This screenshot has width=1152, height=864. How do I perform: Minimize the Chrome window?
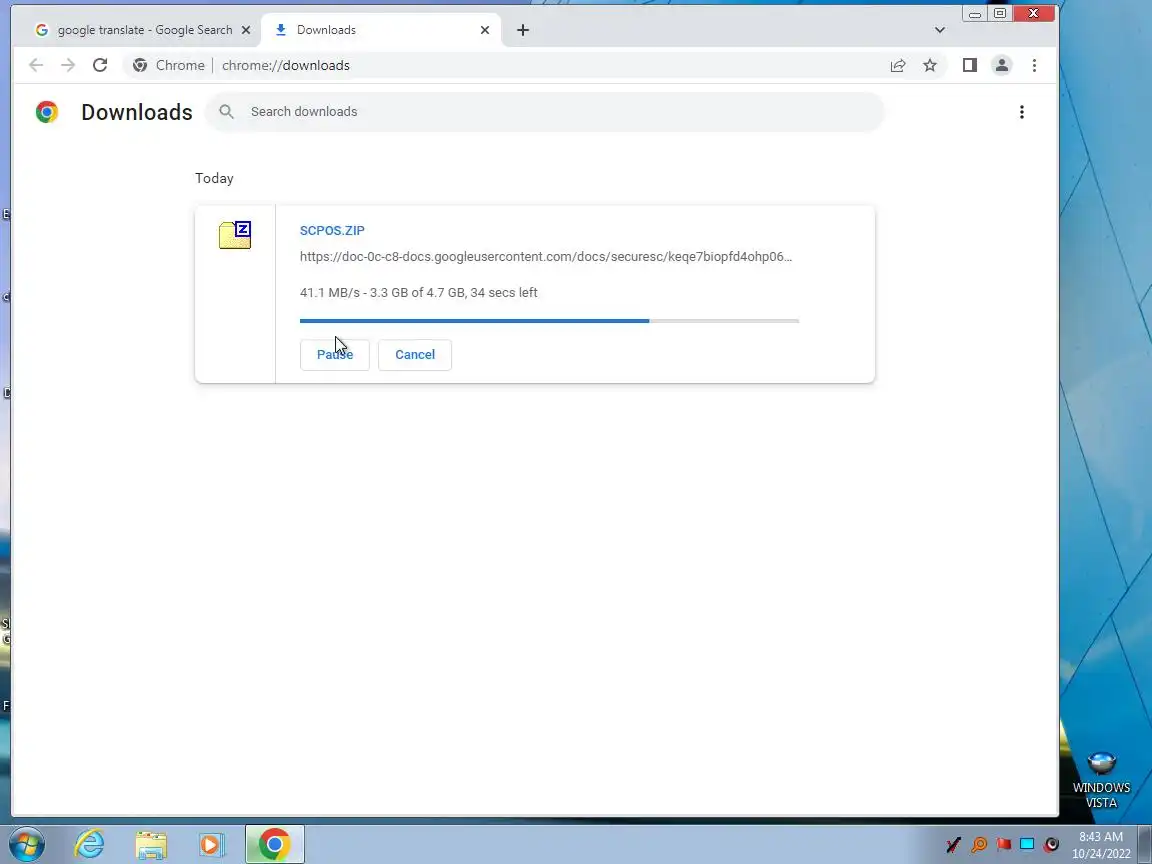tap(975, 13)
